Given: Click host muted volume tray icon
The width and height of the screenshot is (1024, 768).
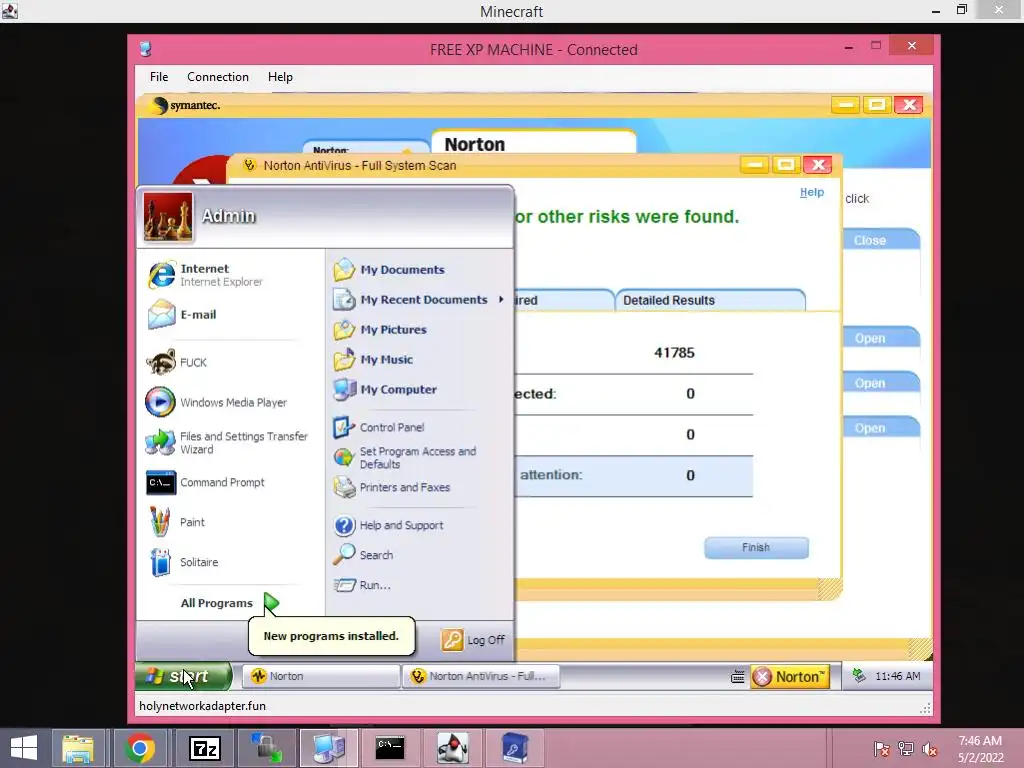Looking at the screenshot, I should 929,749.
